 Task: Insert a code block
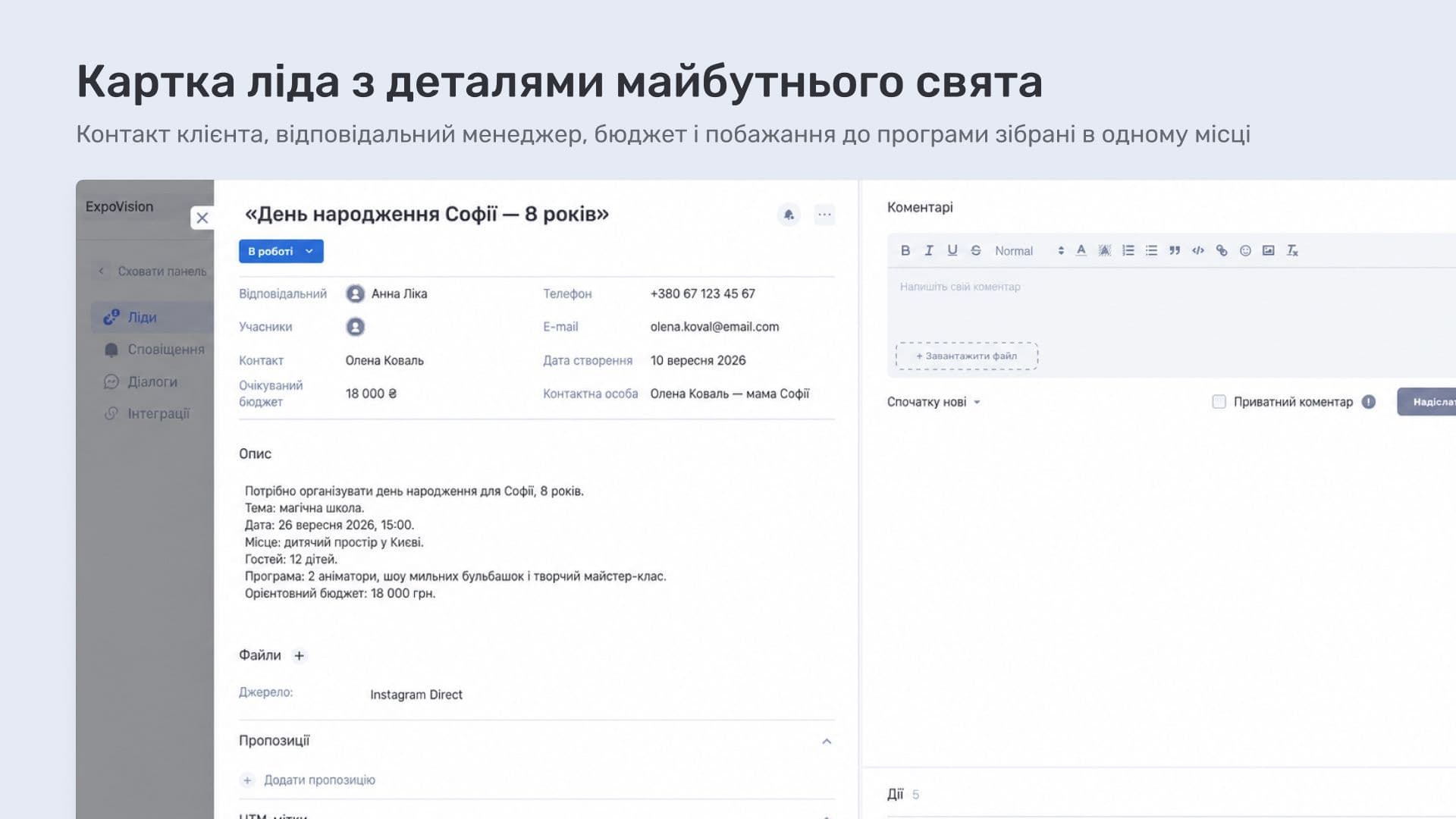[x=1198, y=251]
